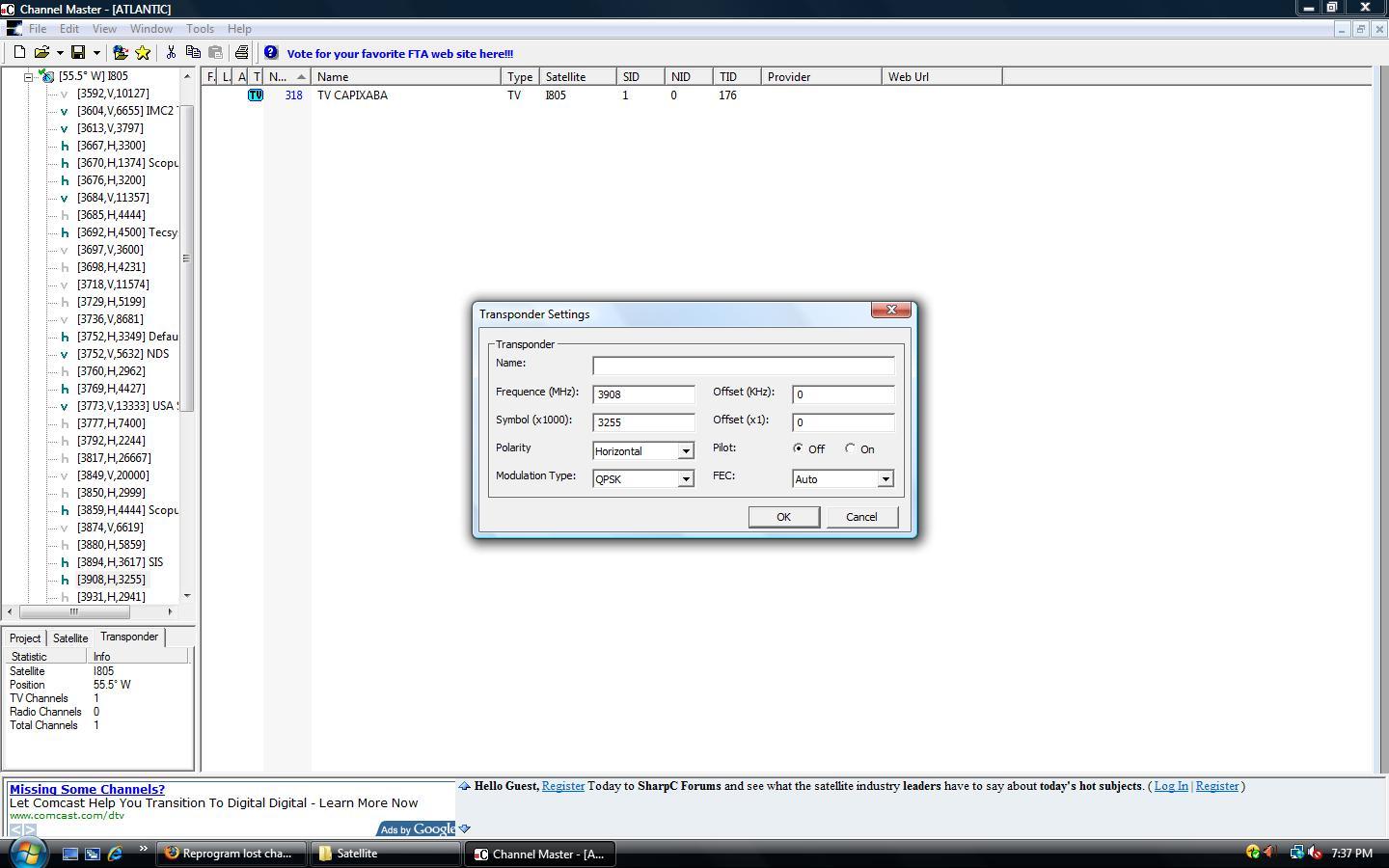Click the muted volume tray icon

1314,853
